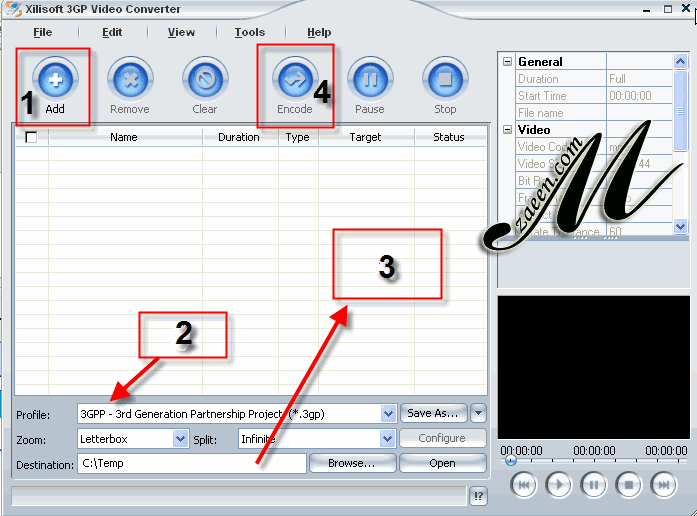Screen dimensions: 697x516
Task: Click the Type column header
Action: [298, 137]
